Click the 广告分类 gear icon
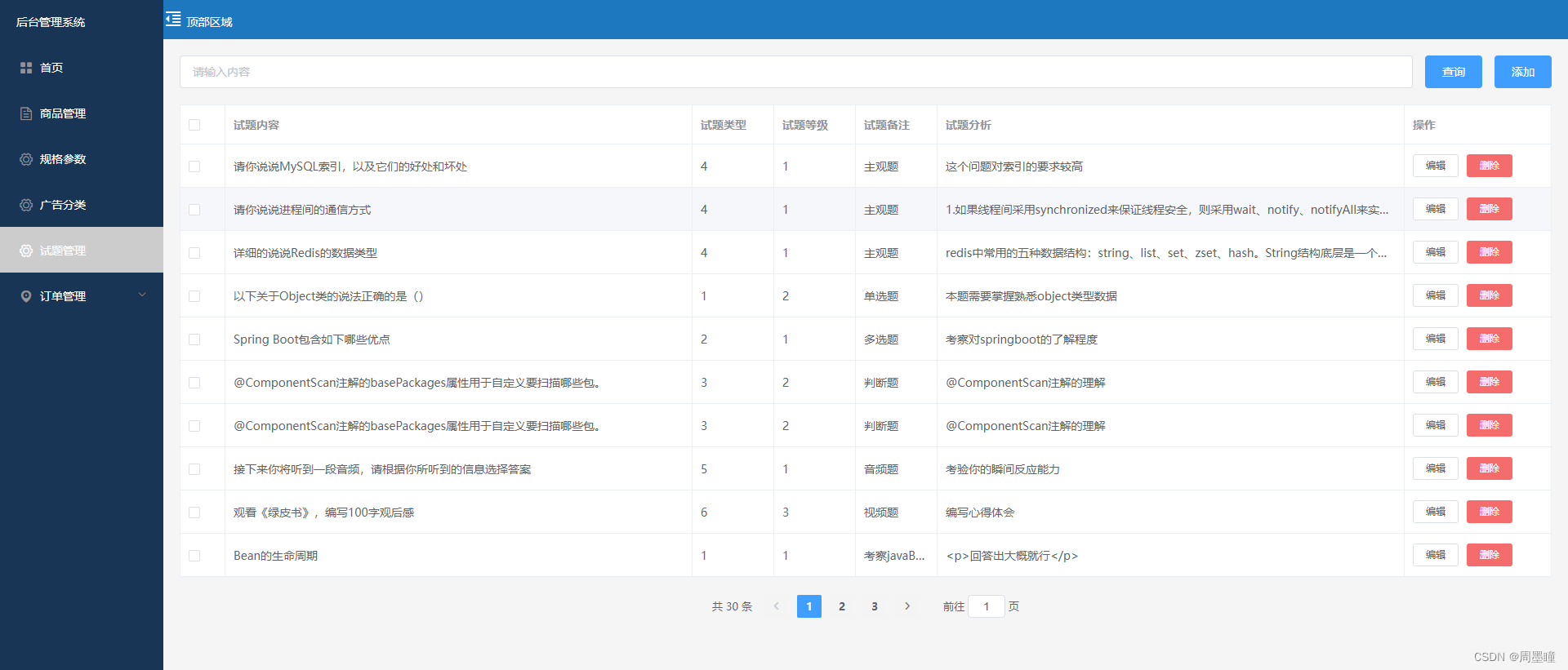 click(x=26, y=205)
